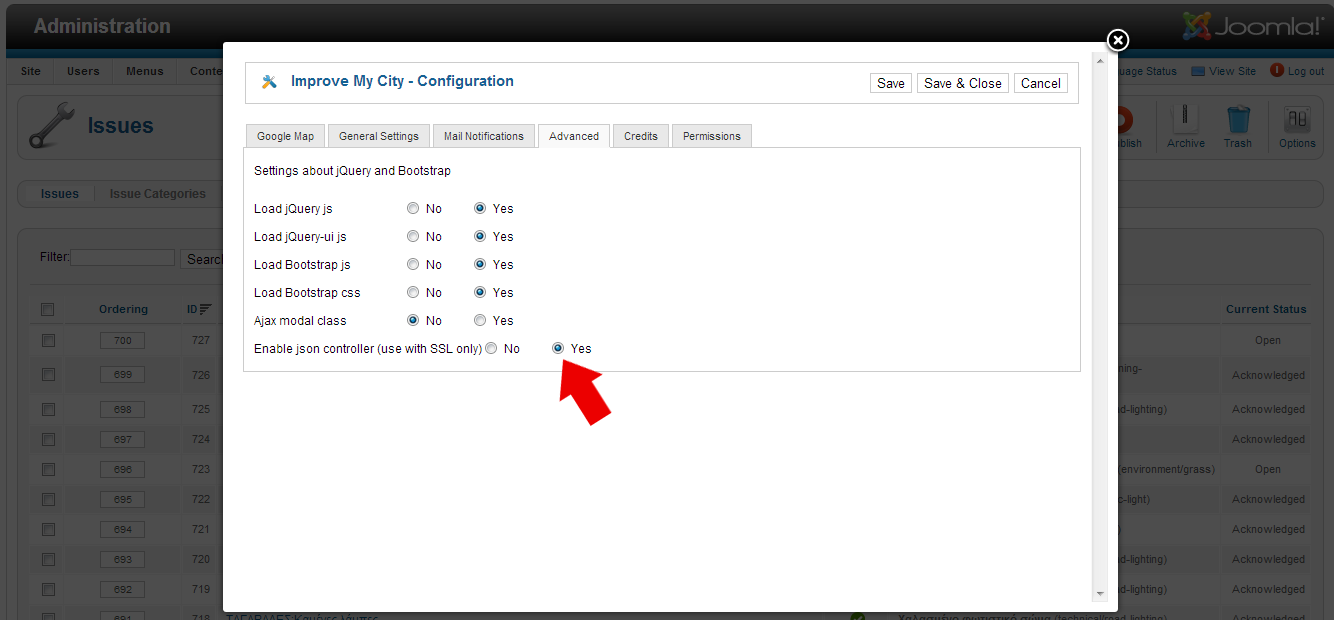
Task: Click the Joomla! logo in the header
Action: [1253, 26]
